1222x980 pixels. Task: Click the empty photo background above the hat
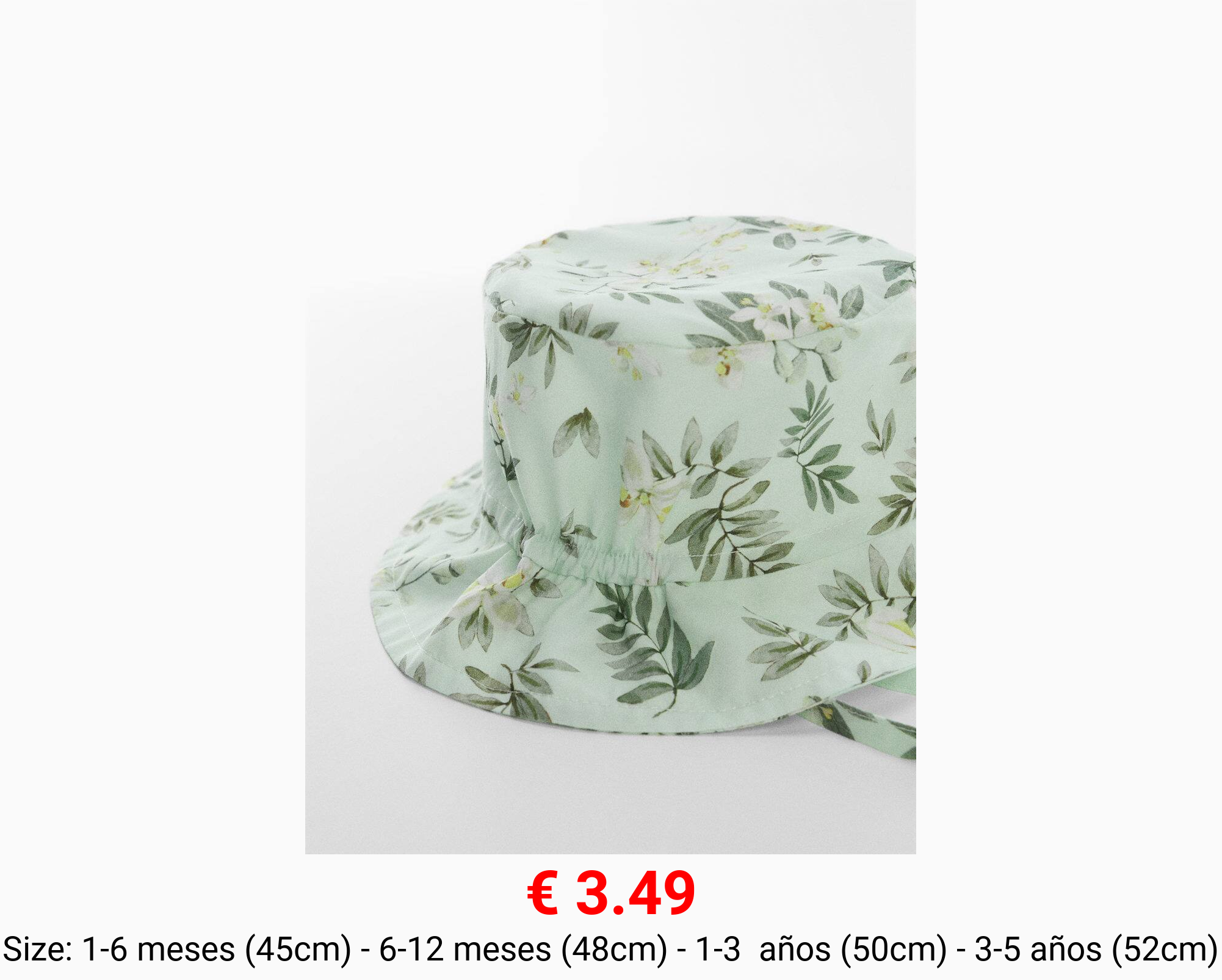tap(610, 104)
